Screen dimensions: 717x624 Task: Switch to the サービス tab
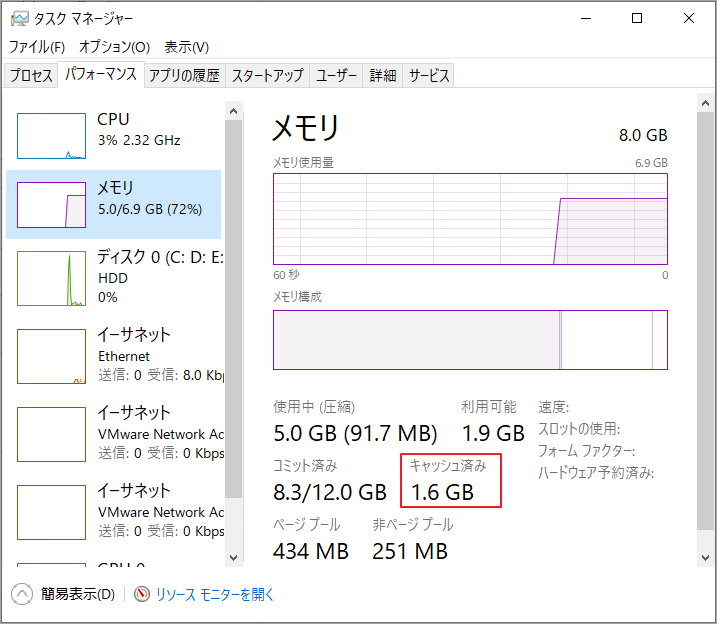click(x=428, y=75)
